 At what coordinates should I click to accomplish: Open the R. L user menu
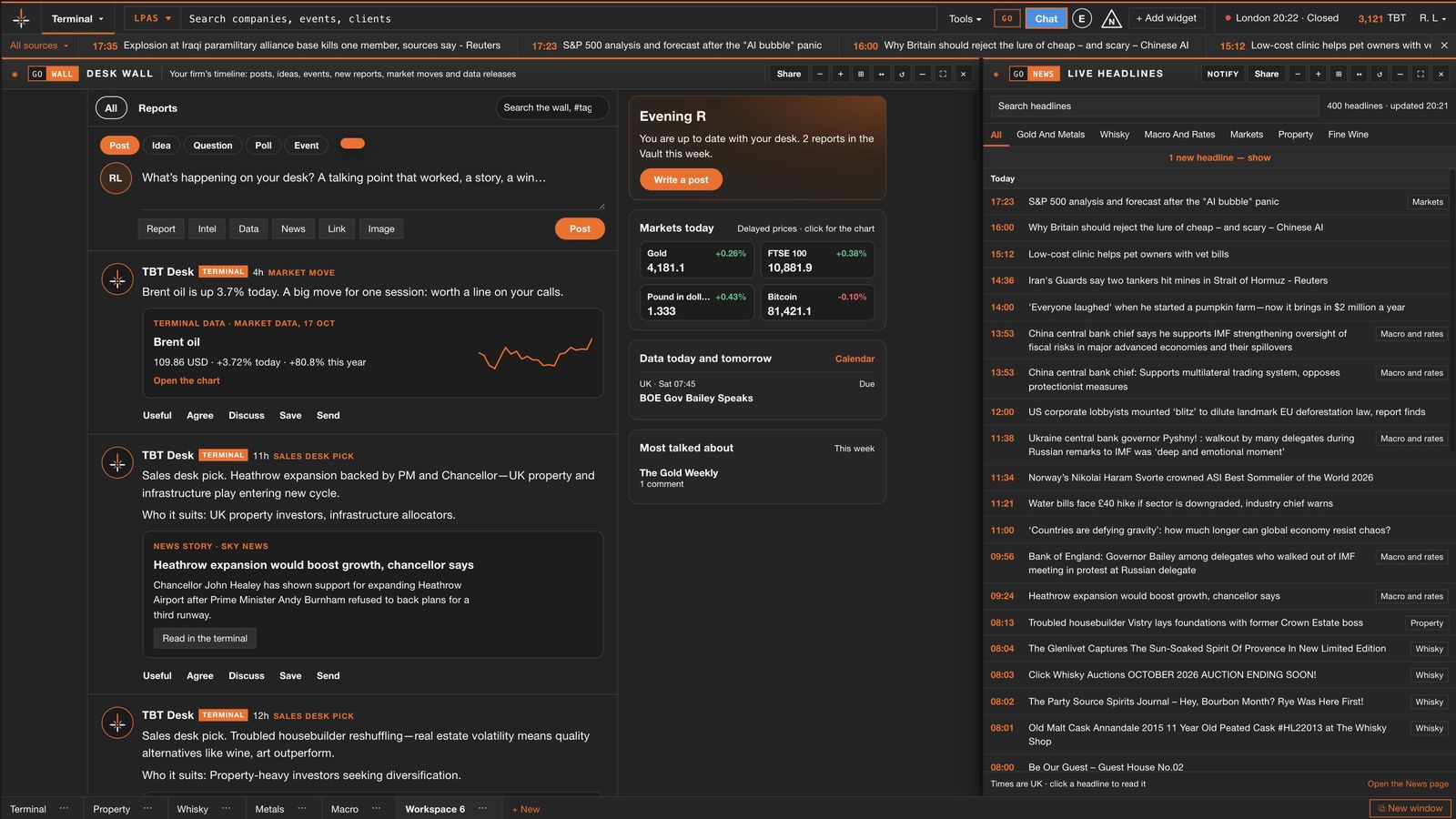pyautogui.click(x=1432, y=18)
